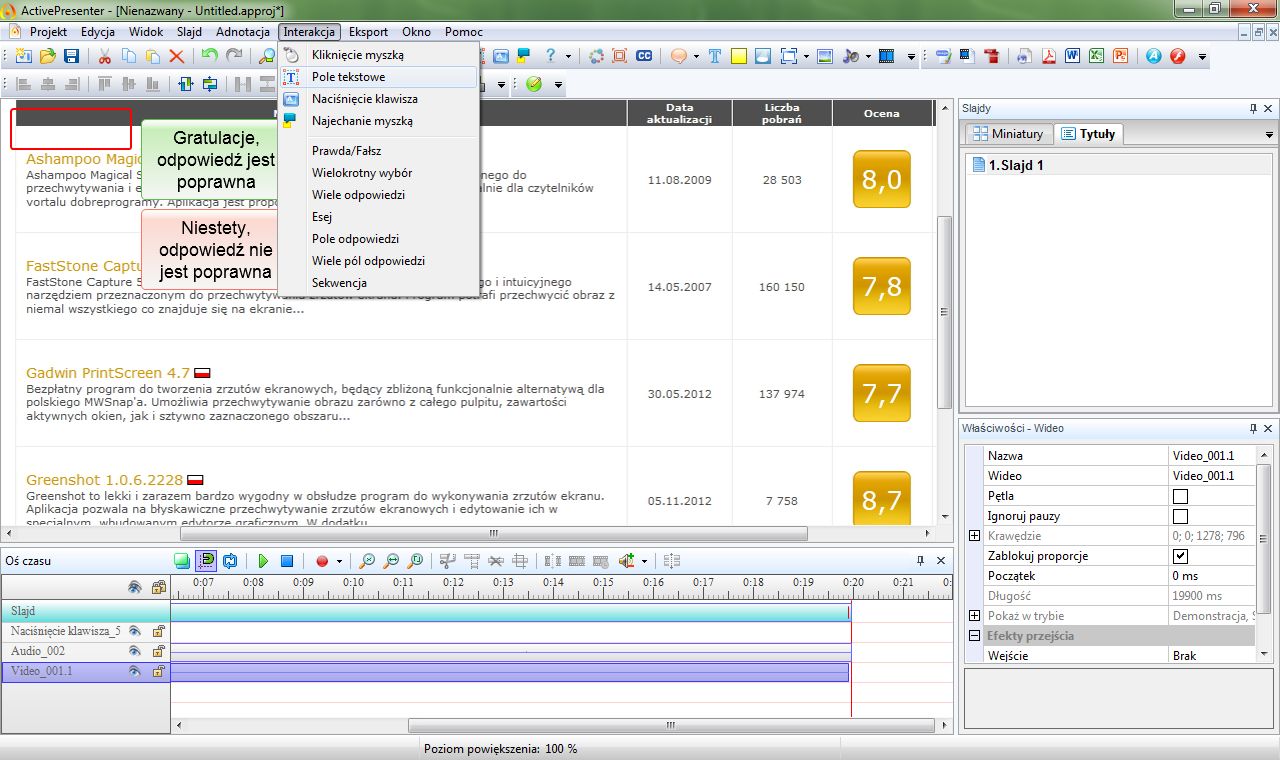This screenshot has height=760, width=1280.
Task: Collapse the Efekty przejścia section
Action: pos(974,636)
